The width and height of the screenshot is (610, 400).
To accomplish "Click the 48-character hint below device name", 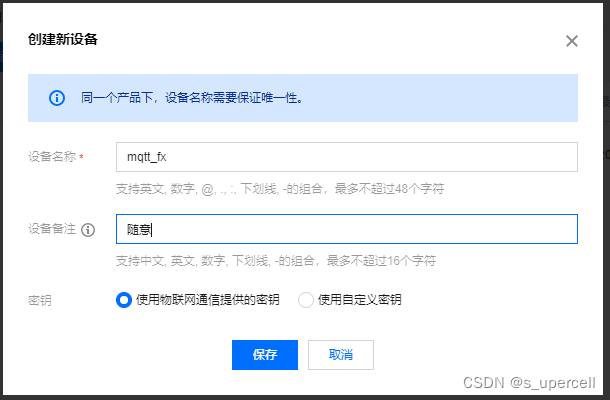I will [x=279, y=188].
